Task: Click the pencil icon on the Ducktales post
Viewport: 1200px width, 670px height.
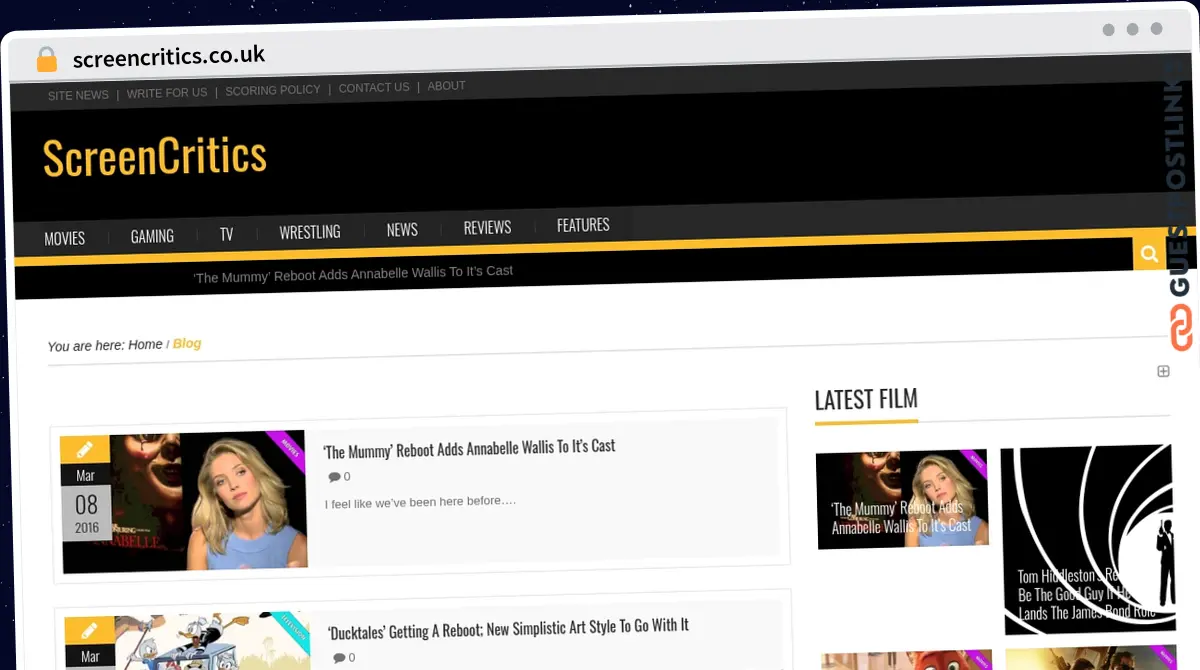Action: click(89, 630)
